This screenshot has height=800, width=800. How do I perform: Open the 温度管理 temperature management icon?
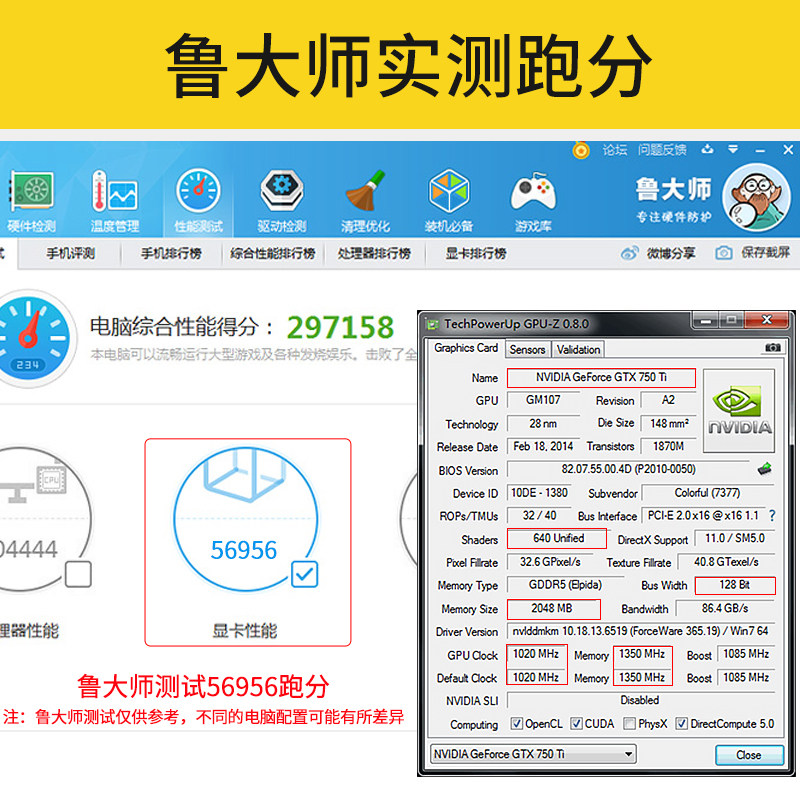[x=115, y=191]
